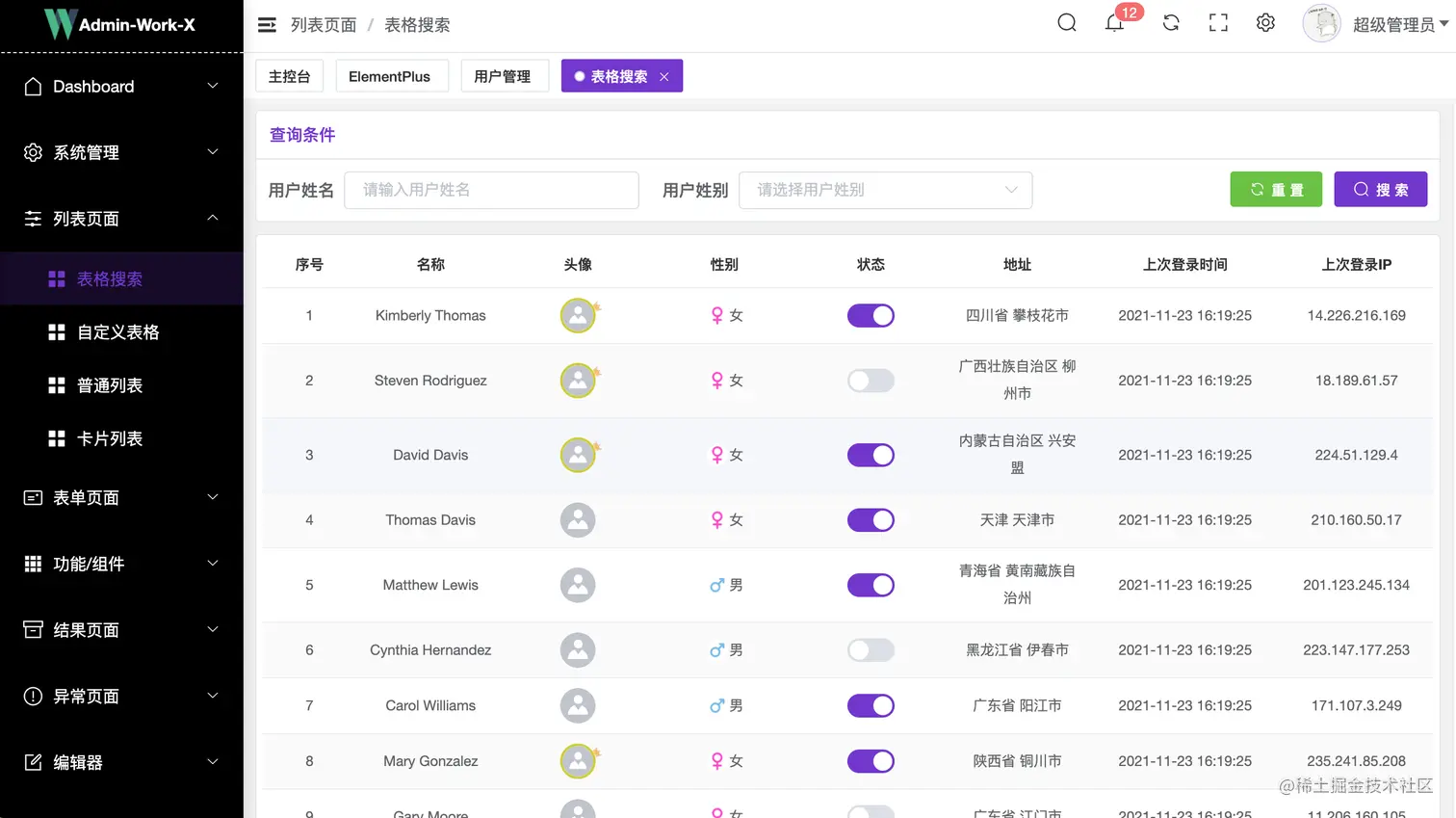Screen dimensions: 1456x818
Task: Turn on Cynthia Hernandez's status toggle
Action: coord(871,649)
